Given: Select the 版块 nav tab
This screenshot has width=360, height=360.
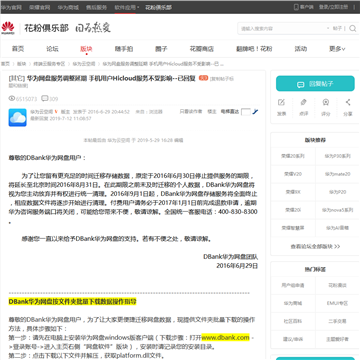Looking at the screenshot, I should tap(86, 49).
